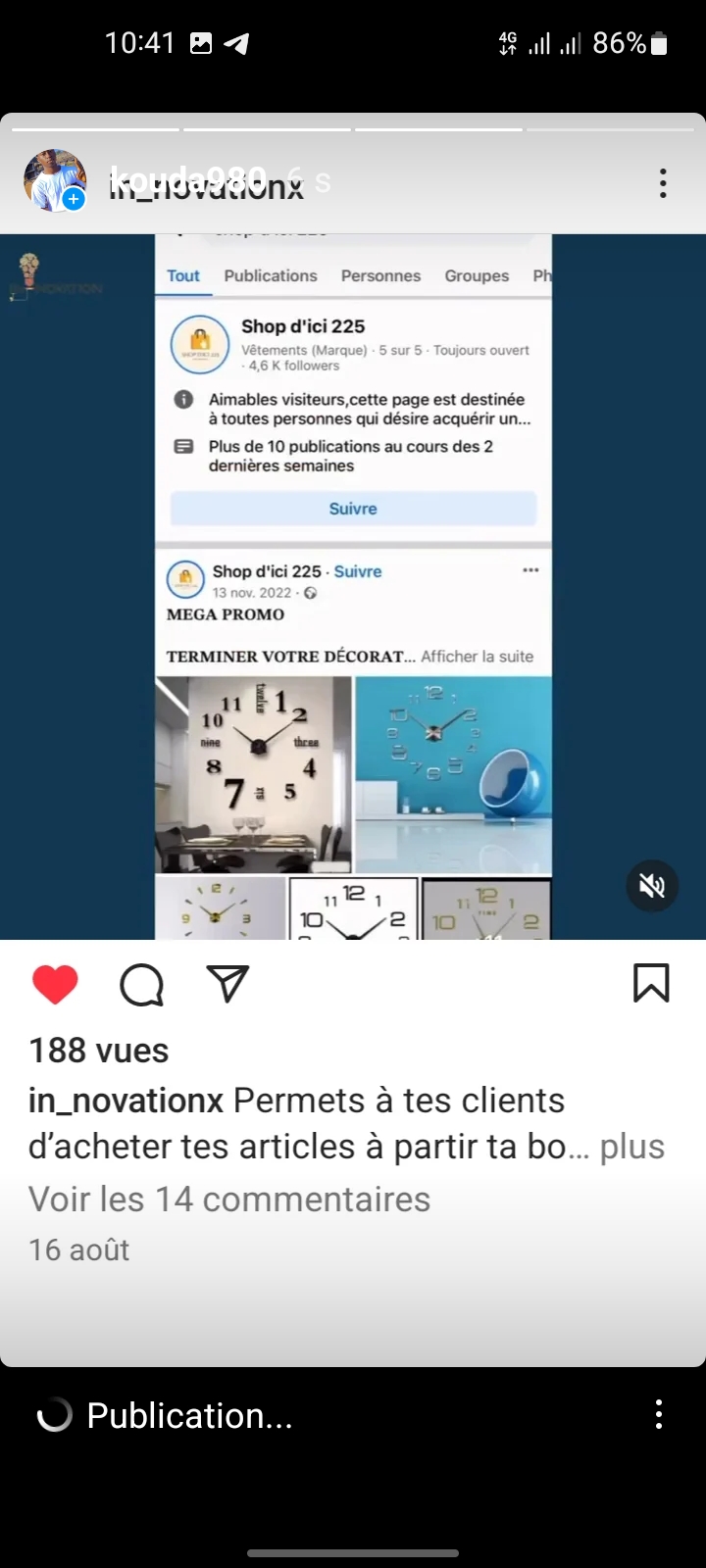Expand caption by tapping plus
706x1568 pixels.
pos(632,1147)
